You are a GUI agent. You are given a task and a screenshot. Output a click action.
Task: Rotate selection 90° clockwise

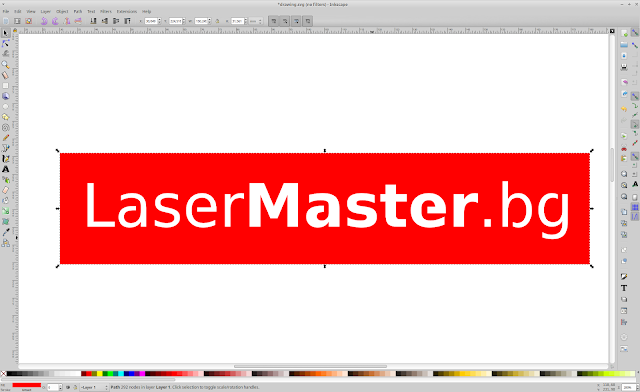point(55,21)
